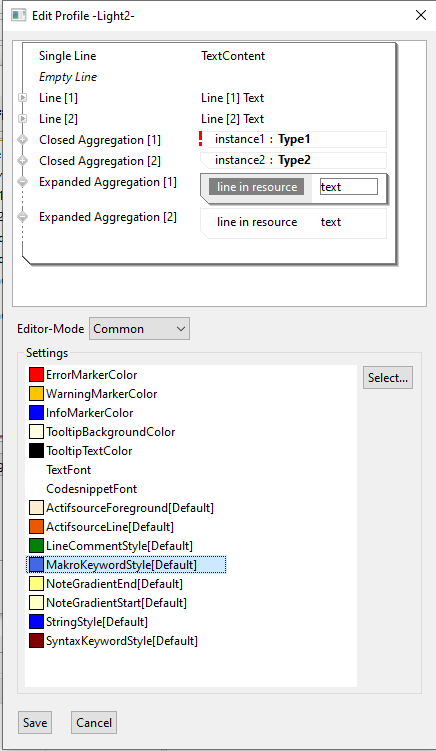Click the text input field in preview
Screen dimensions: 436x751
(349, 187)
